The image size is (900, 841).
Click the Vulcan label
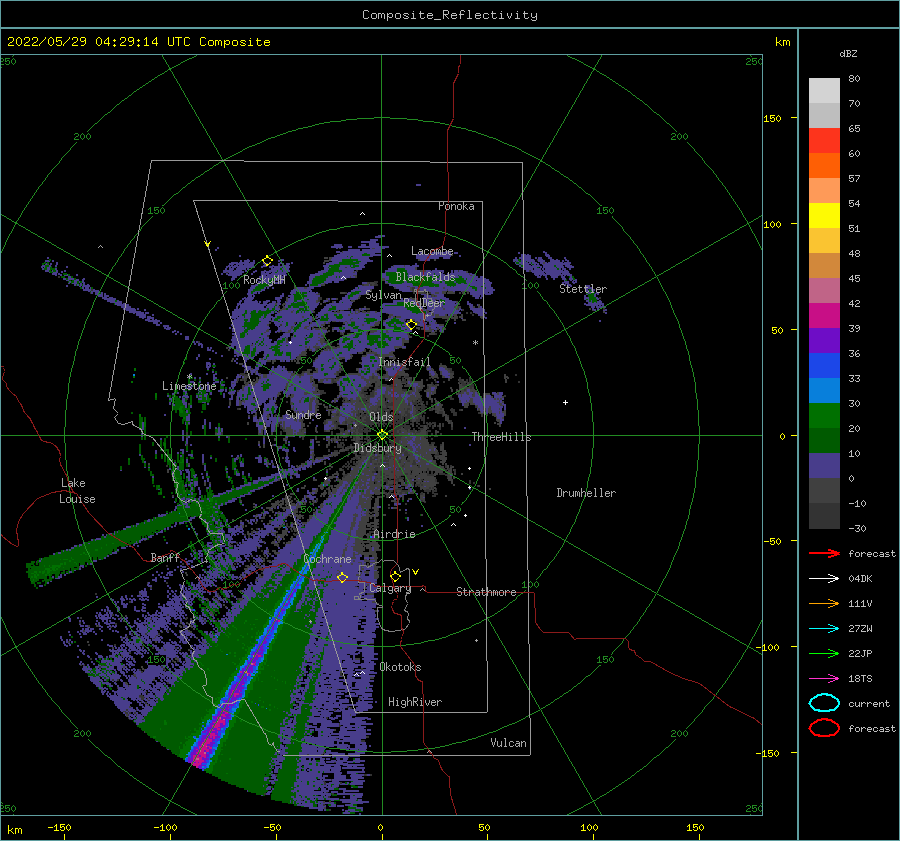point(509,743)
